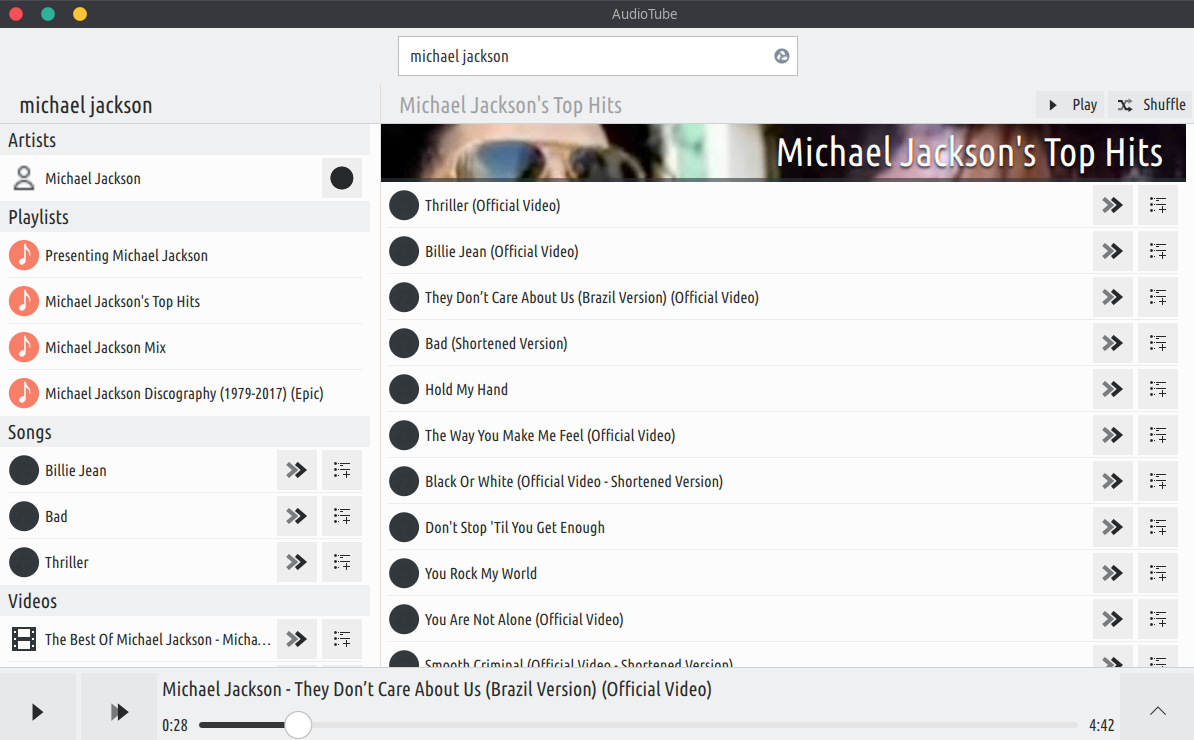Image resolution: width=1194 pixels, height=740 pixels.
Task: Append the song "Bad" from sidebar to queue
Action: click(296, 516)
